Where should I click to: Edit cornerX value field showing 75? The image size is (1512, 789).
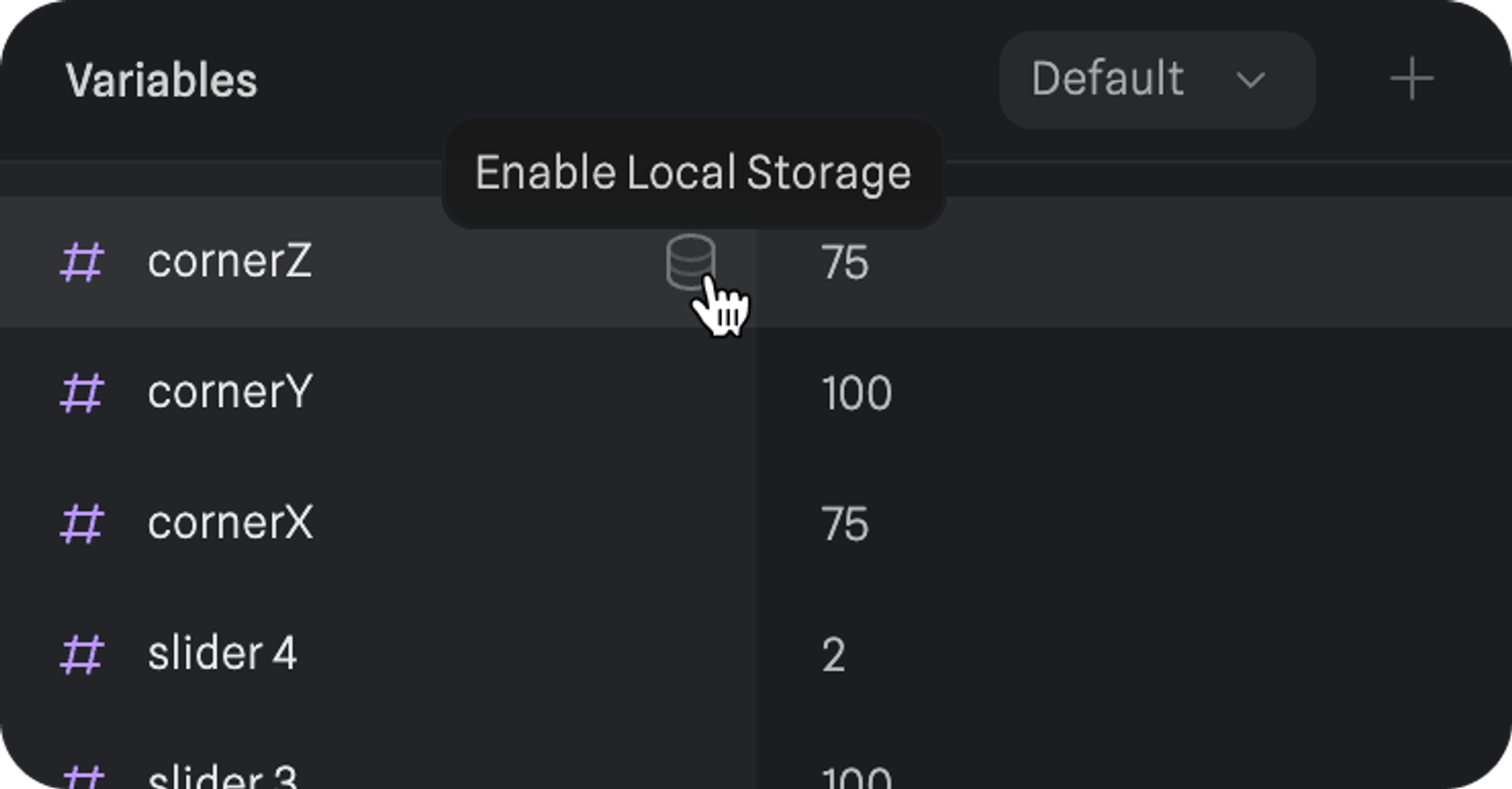coord(844,524)
